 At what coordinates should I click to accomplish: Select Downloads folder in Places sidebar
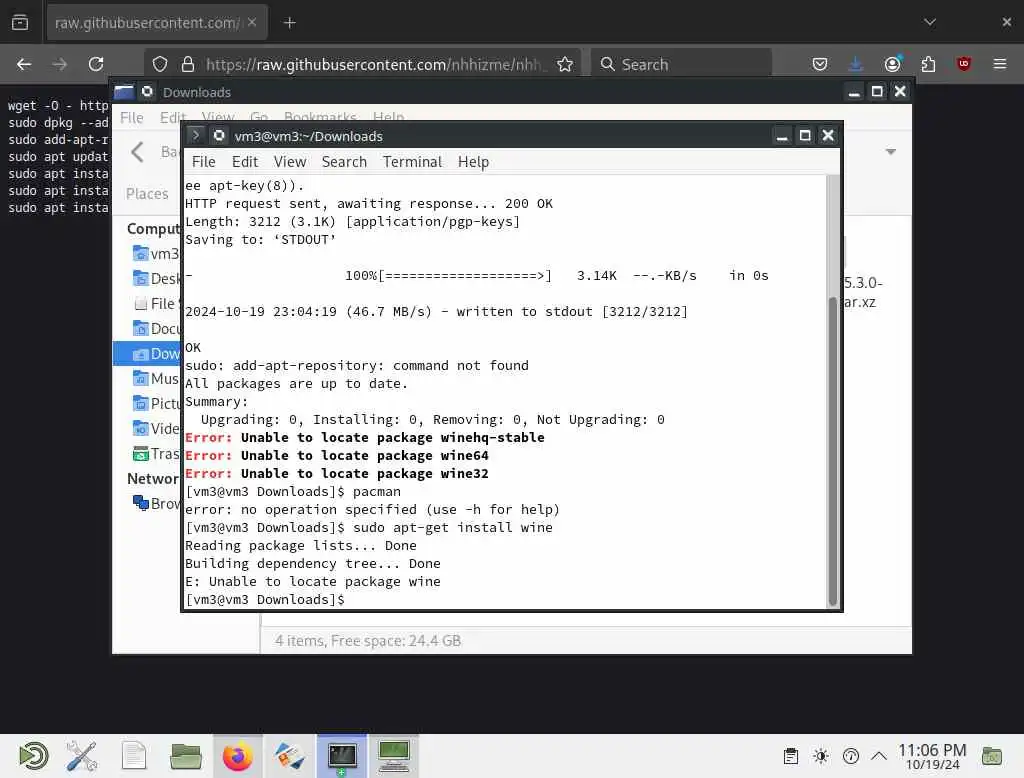tap(148, 353)
